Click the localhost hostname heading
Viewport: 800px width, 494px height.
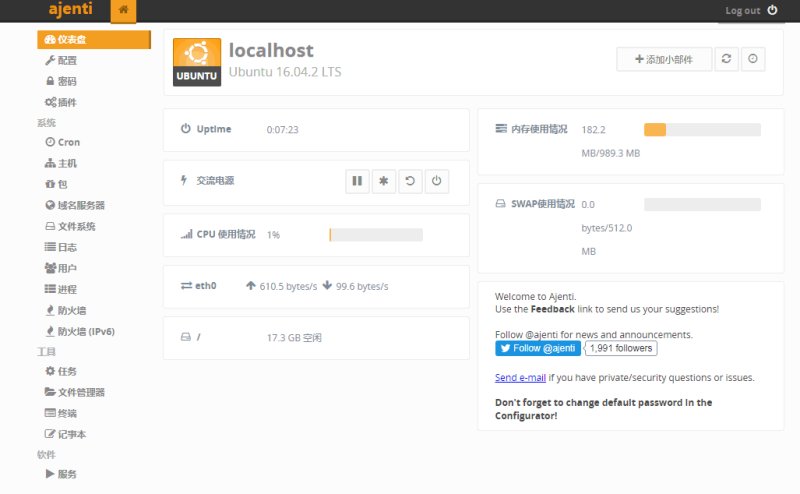point(271,50)
